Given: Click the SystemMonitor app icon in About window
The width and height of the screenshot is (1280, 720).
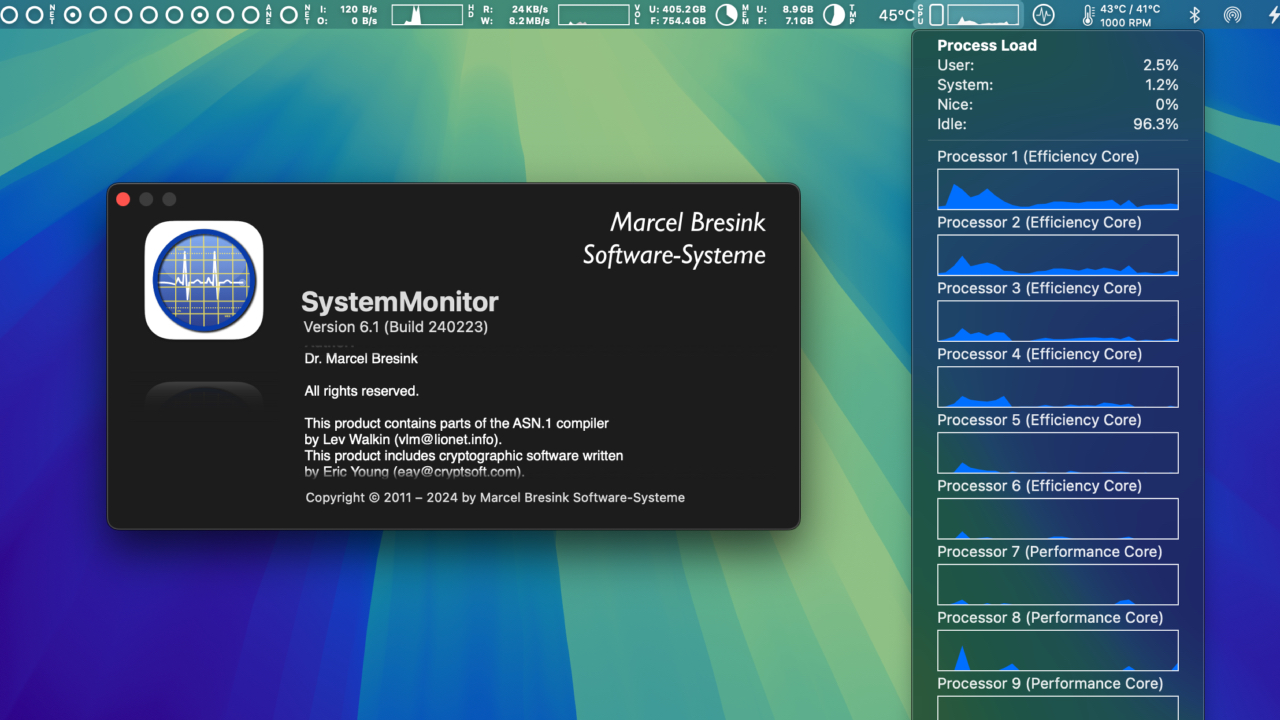Looking at the screenshot, I should click(x=204, y=280).
